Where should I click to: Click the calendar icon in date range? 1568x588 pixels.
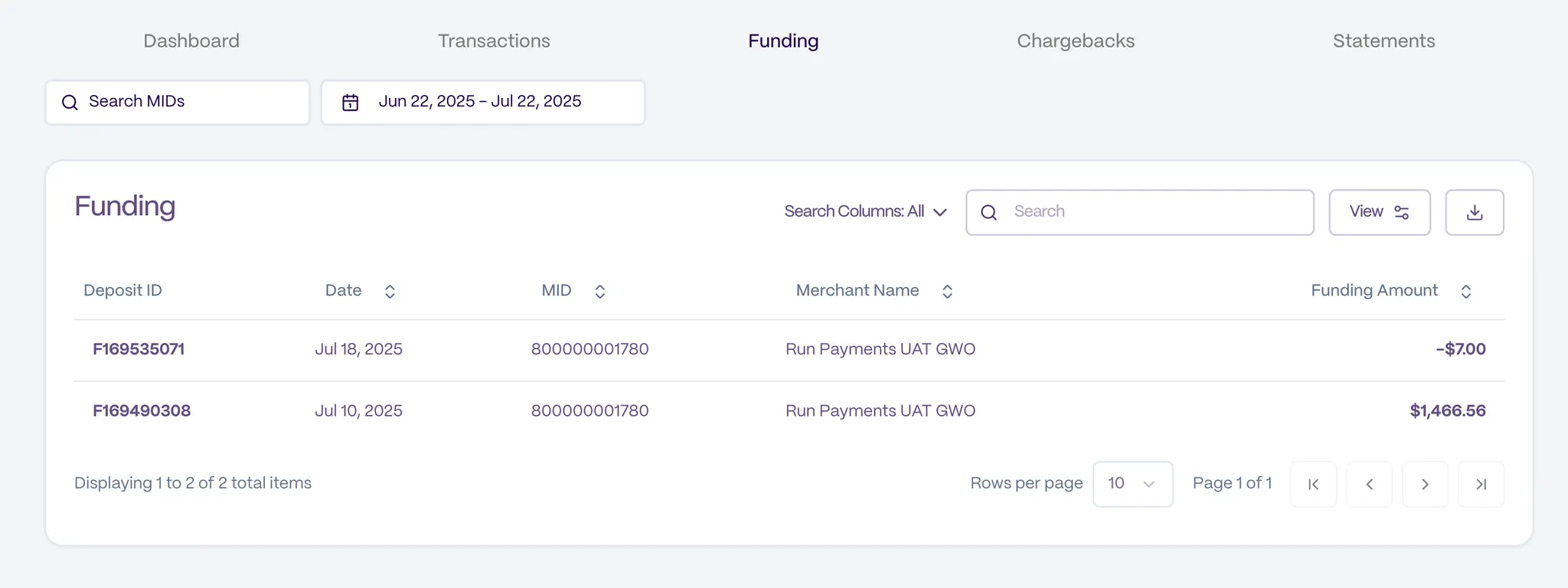tap(350, 103)
